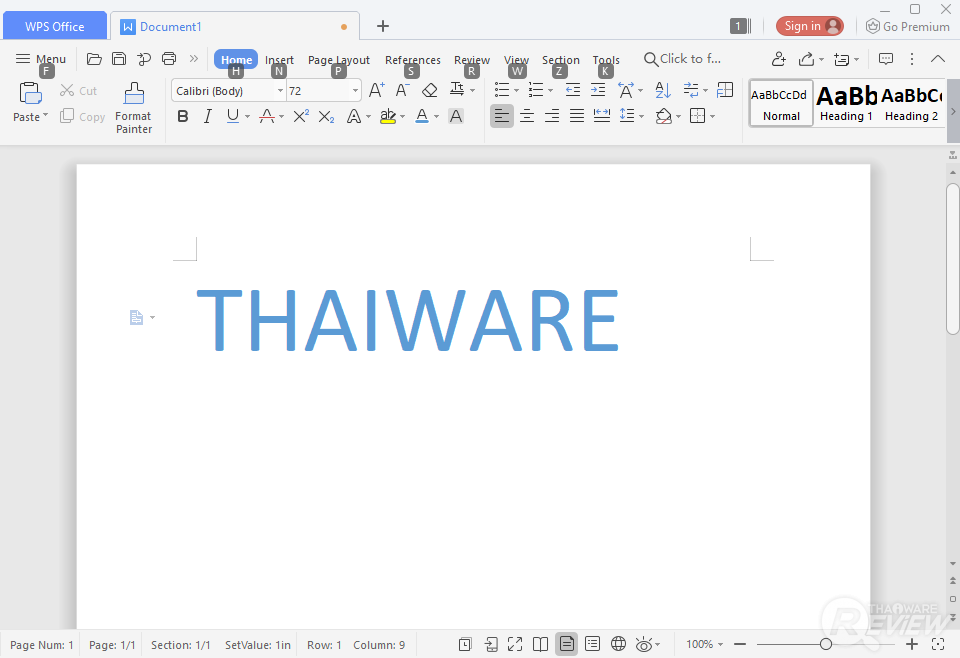Apply superscript formatting

tap(301, 116)
